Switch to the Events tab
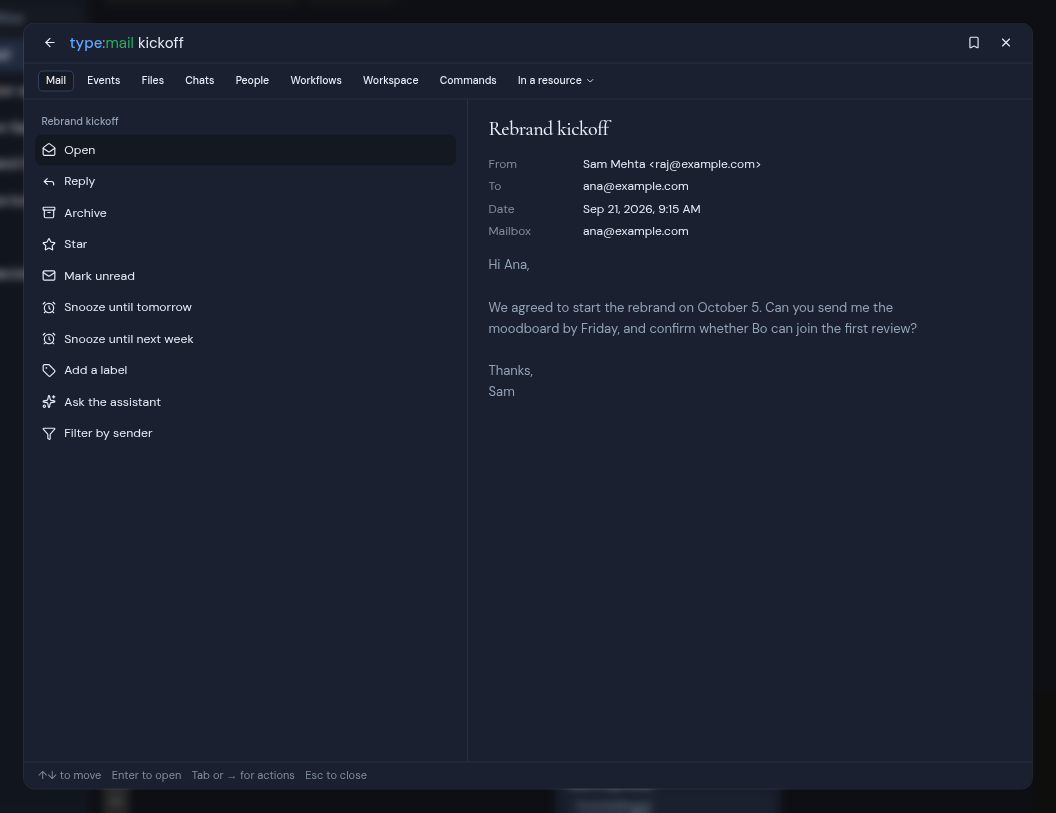This screenshot has height=813, width=1056. [104, 80]
